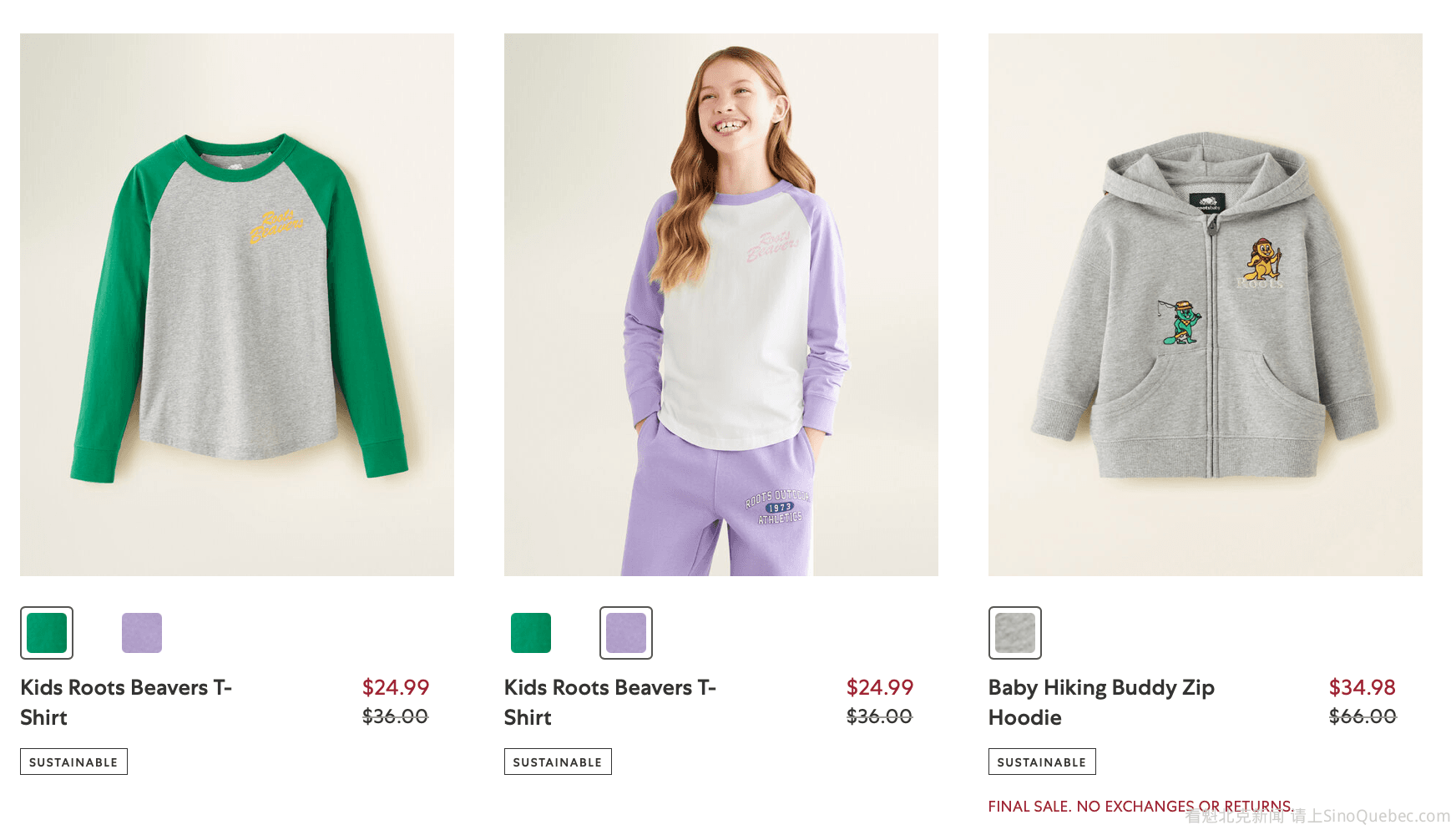This screenshot has width=1456, height=830.
Task: Choose the selected purple swatch on the middle product
Action: tap(626, 633)
